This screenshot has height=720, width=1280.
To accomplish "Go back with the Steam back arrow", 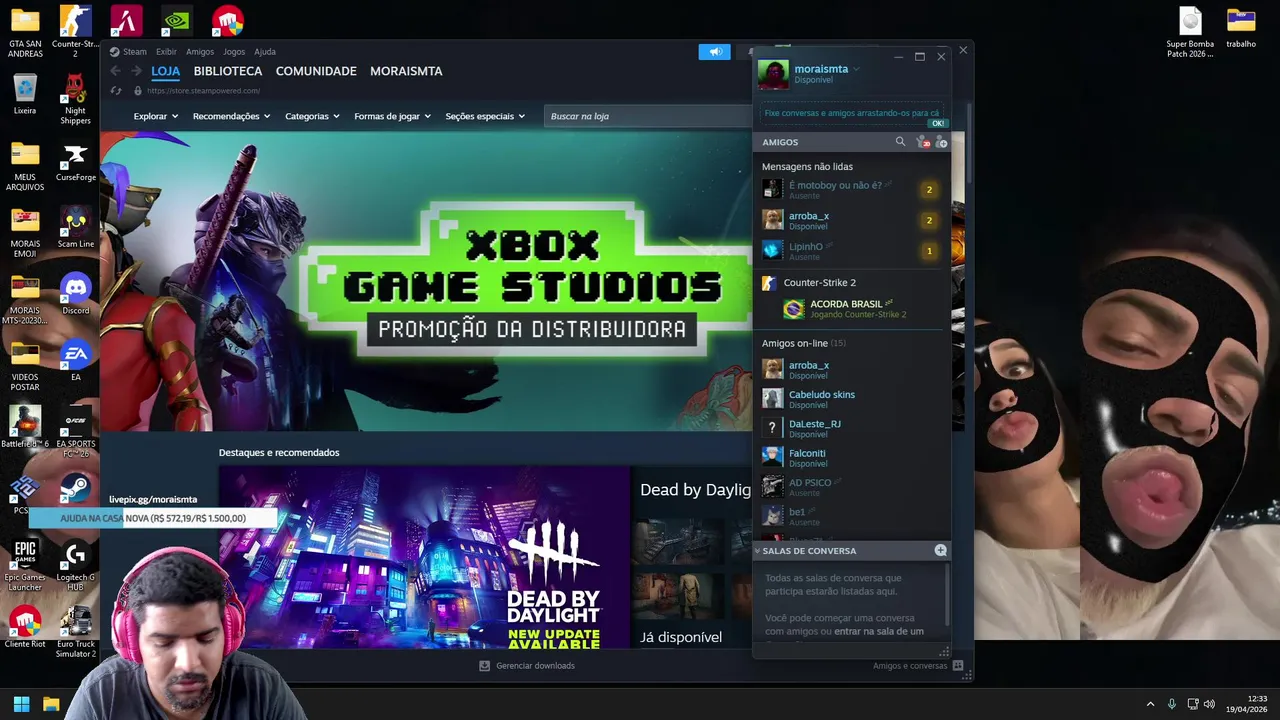I will click(115, 71).
